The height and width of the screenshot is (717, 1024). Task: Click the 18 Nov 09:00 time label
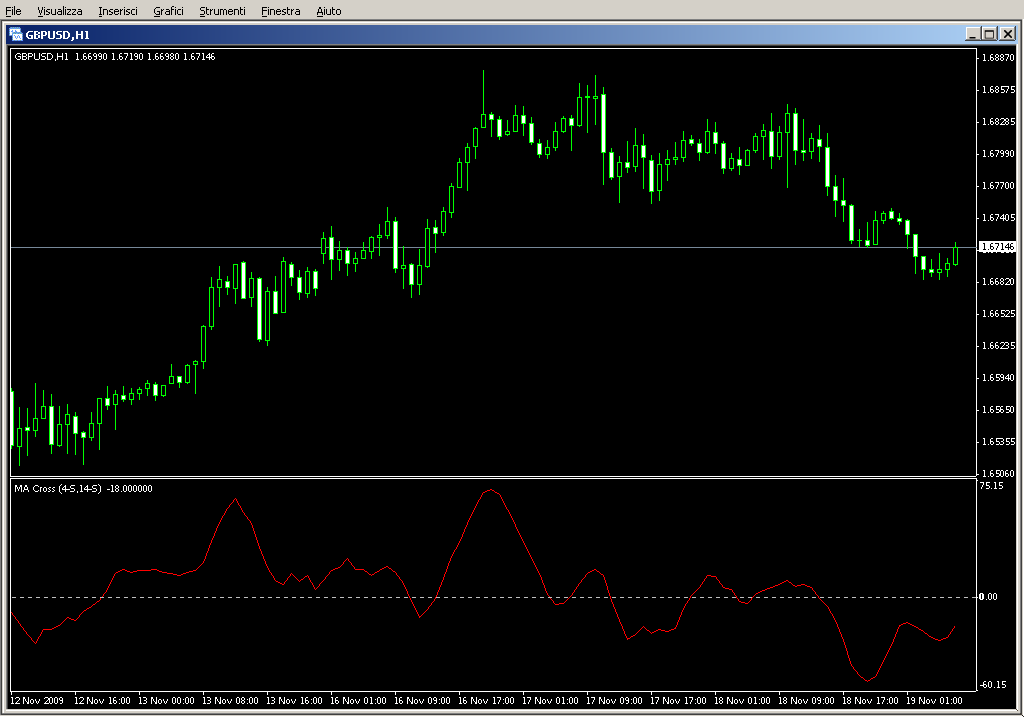[806, 700]
